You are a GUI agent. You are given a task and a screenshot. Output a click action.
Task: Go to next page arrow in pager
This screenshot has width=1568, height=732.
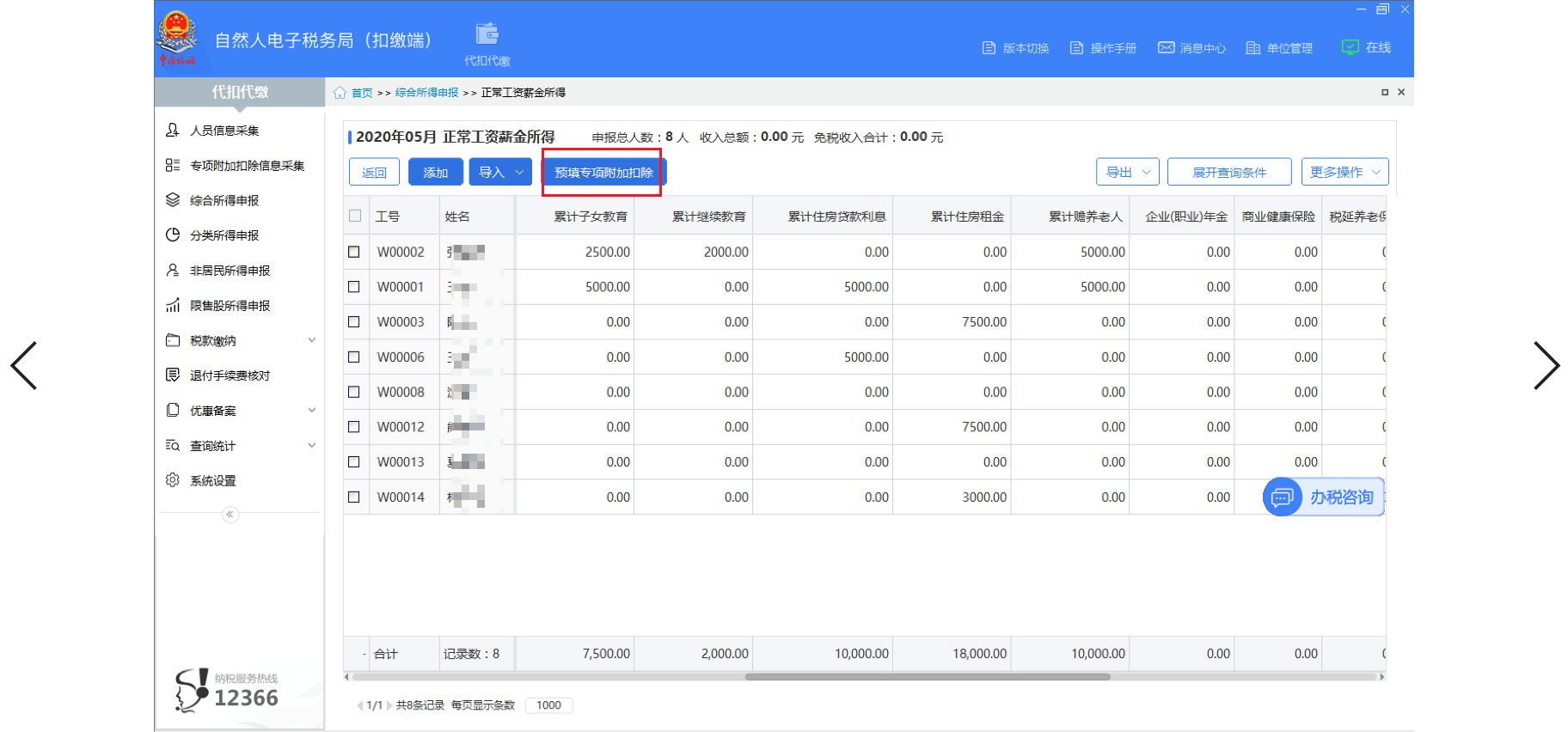(389, 706)
